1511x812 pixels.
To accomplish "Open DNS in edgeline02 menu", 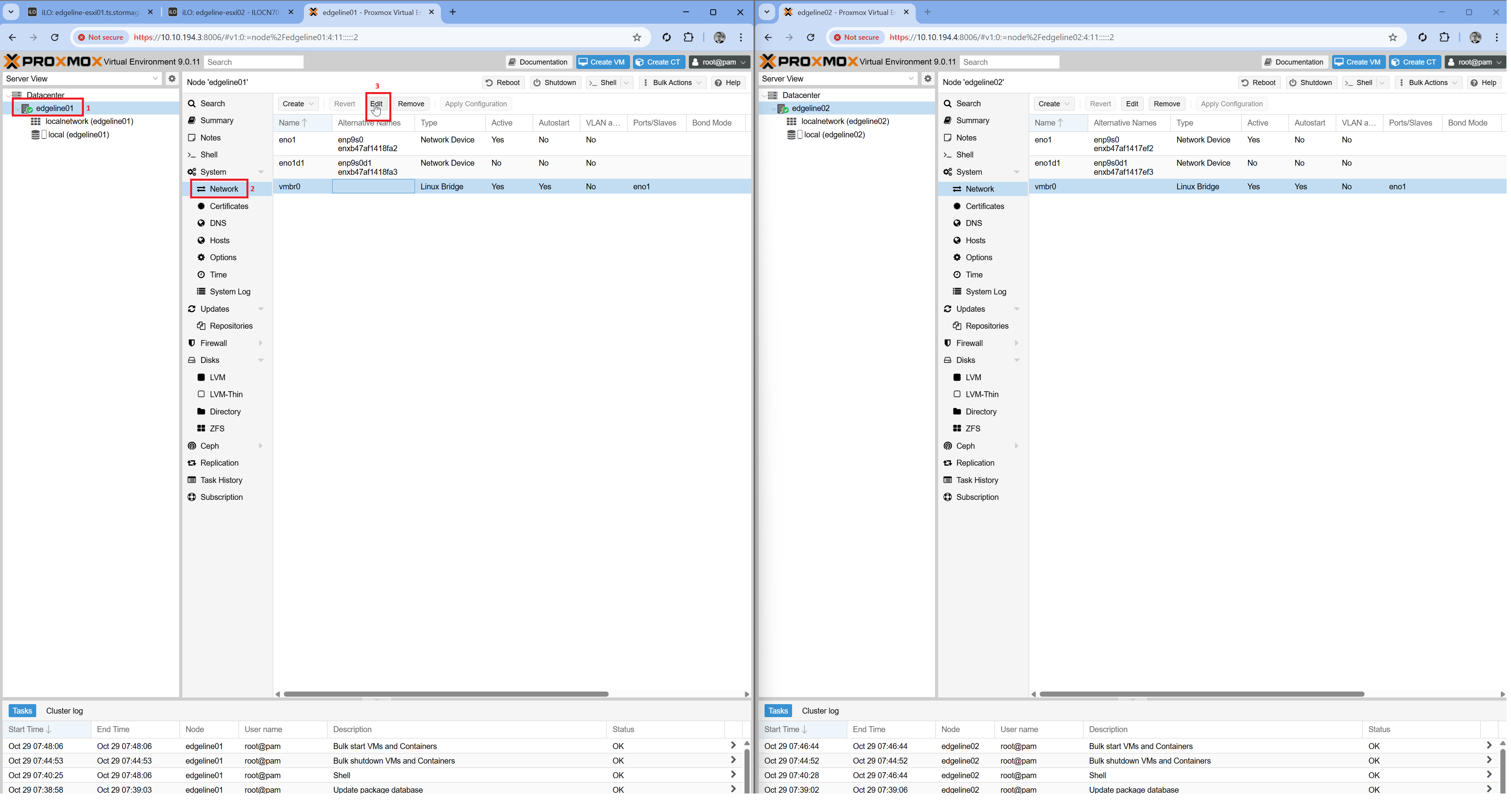I will tap(974, 224).
